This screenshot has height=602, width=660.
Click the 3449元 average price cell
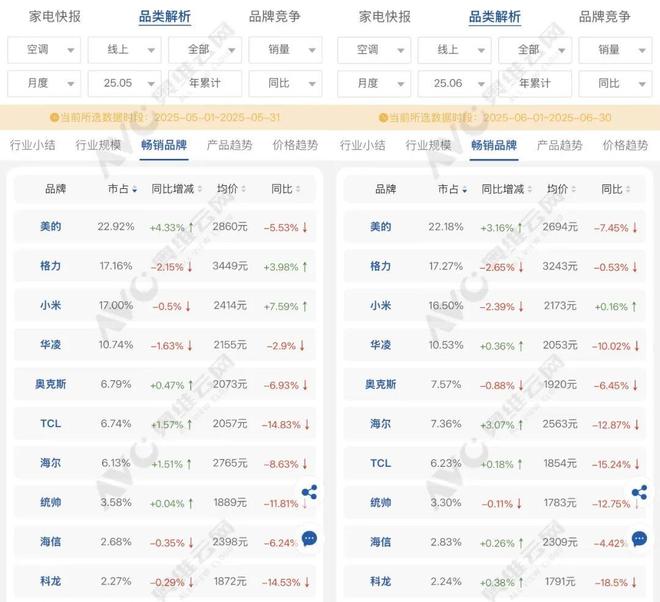pyautogui.click(x=230, y=266)
